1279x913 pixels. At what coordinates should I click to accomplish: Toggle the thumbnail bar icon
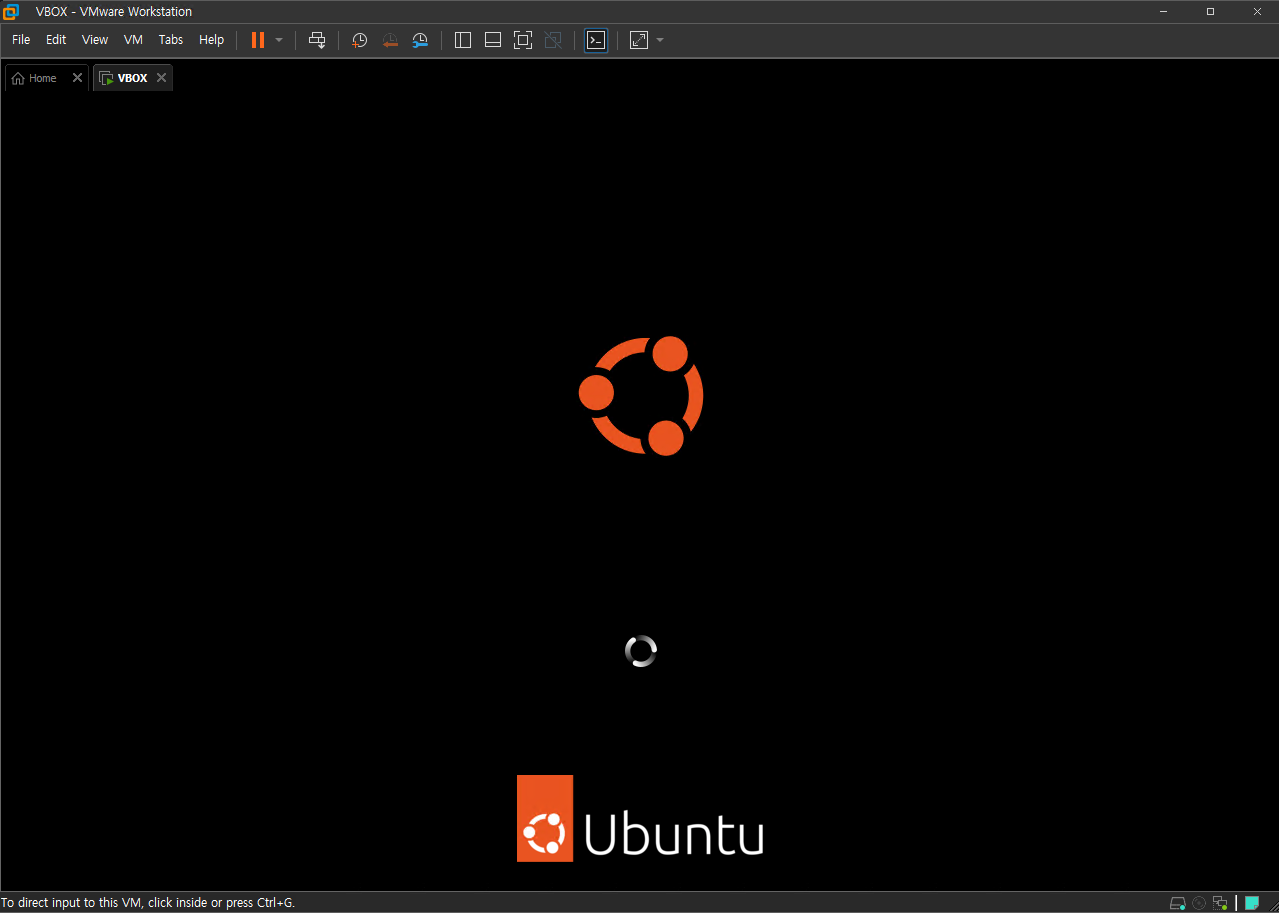pyautogui.click(x=492, y=40)
